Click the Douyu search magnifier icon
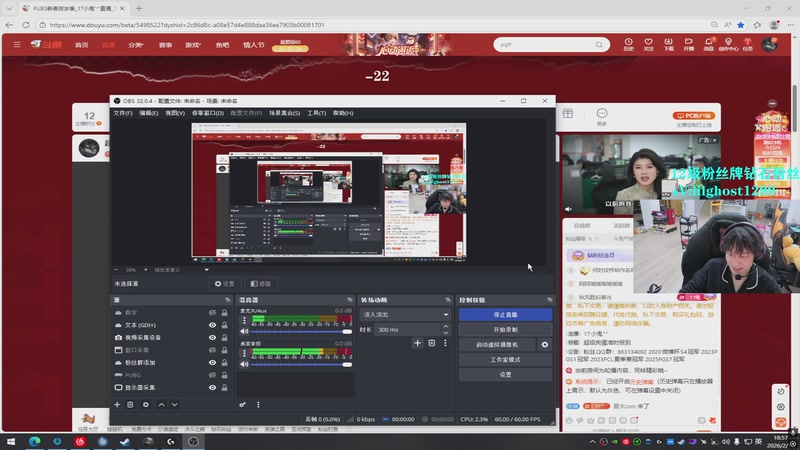 (599, 45)
